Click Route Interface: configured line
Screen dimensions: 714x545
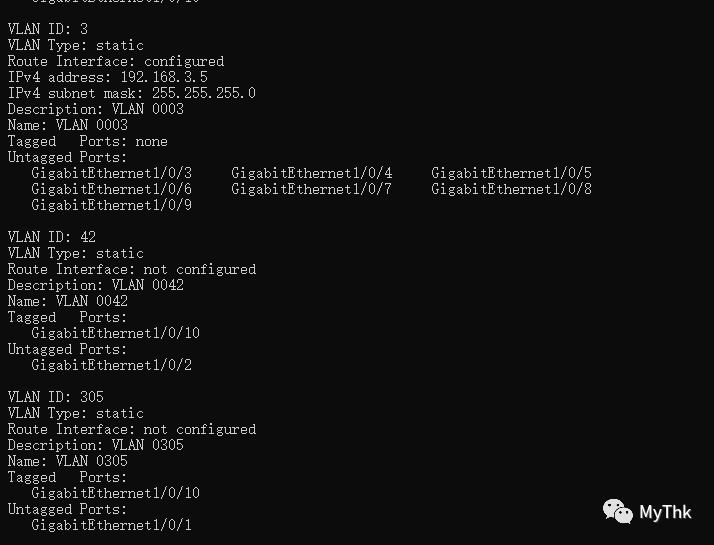click(x=116, y=61)
